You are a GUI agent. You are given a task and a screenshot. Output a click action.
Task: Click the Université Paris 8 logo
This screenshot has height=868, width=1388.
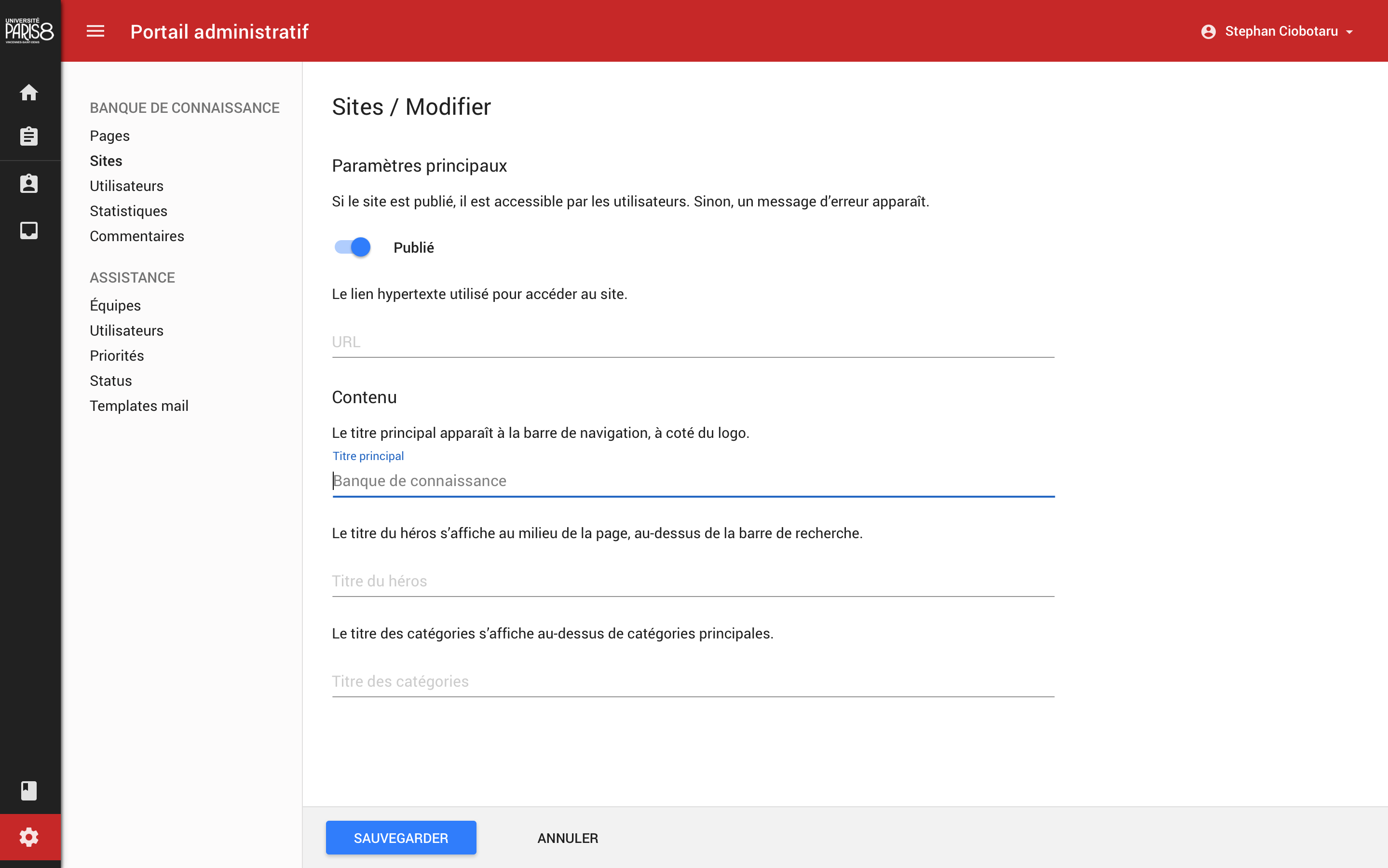29,30
